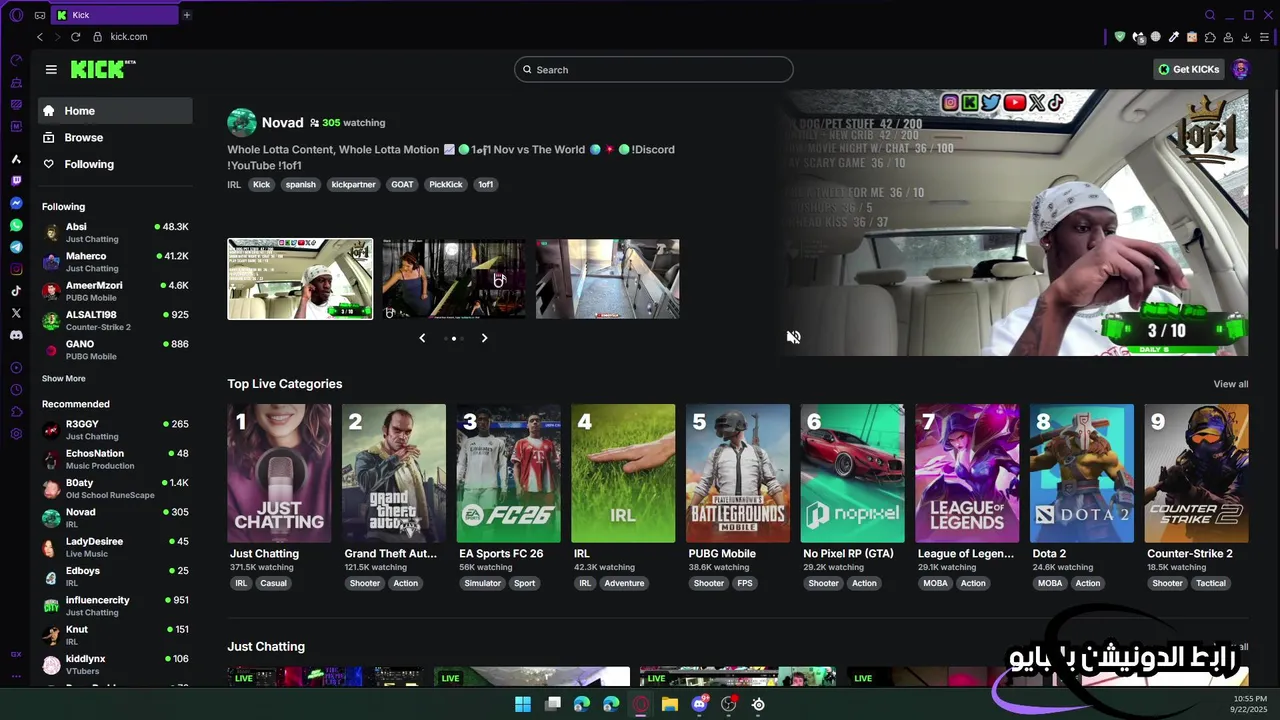Open the Opera easy setup menu icon
1280x720 pixels.
tap(1264, 37)
